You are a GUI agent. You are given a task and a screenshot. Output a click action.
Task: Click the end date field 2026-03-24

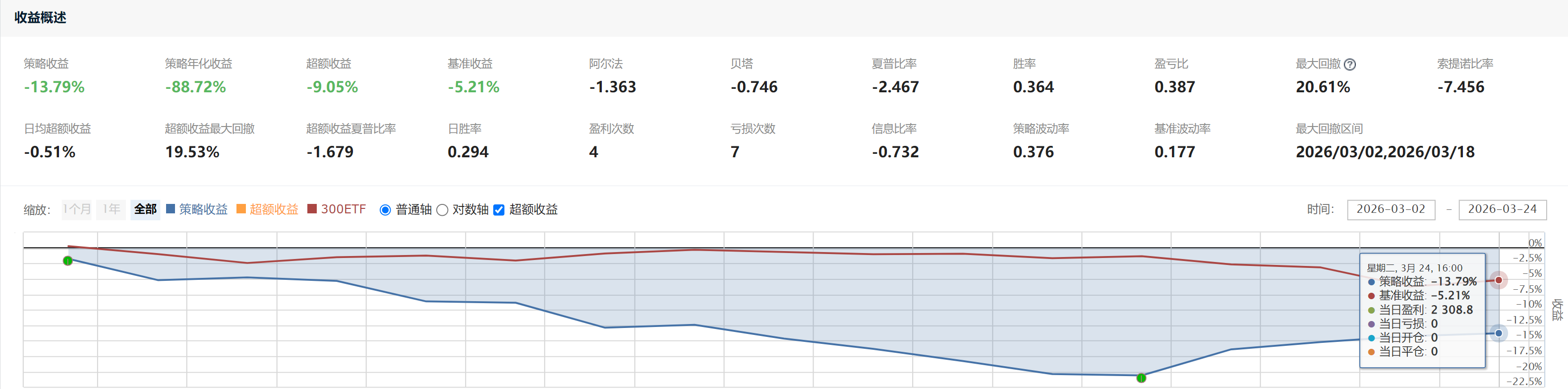[x=1502, y=209]
